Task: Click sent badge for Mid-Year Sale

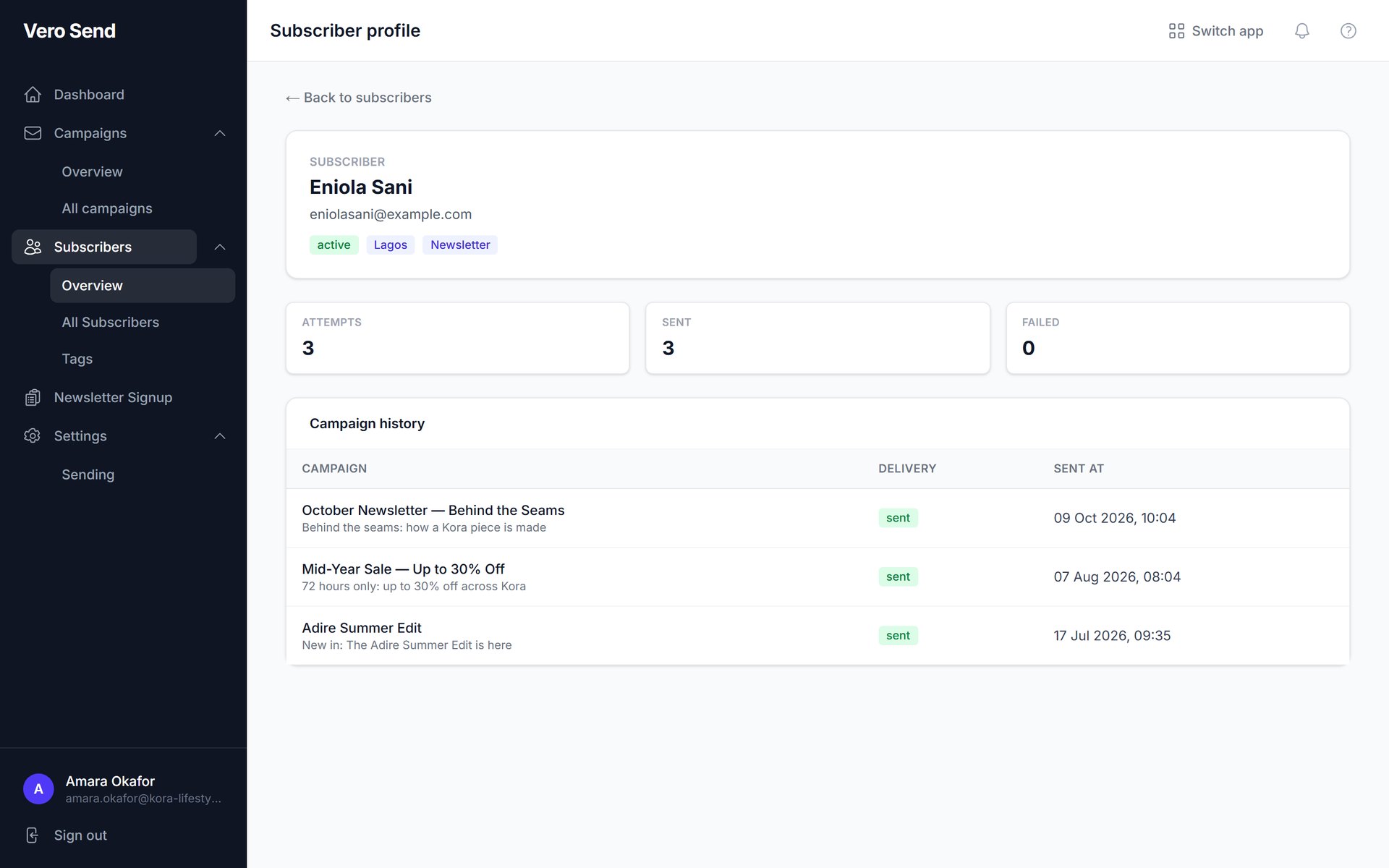Action: (x=898, y=576)
